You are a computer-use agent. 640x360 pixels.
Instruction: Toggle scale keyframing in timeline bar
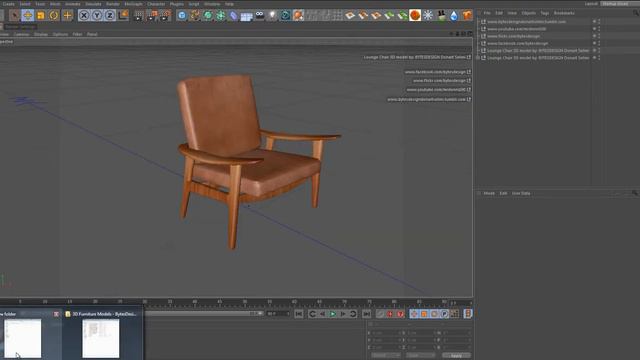point(424,313)
